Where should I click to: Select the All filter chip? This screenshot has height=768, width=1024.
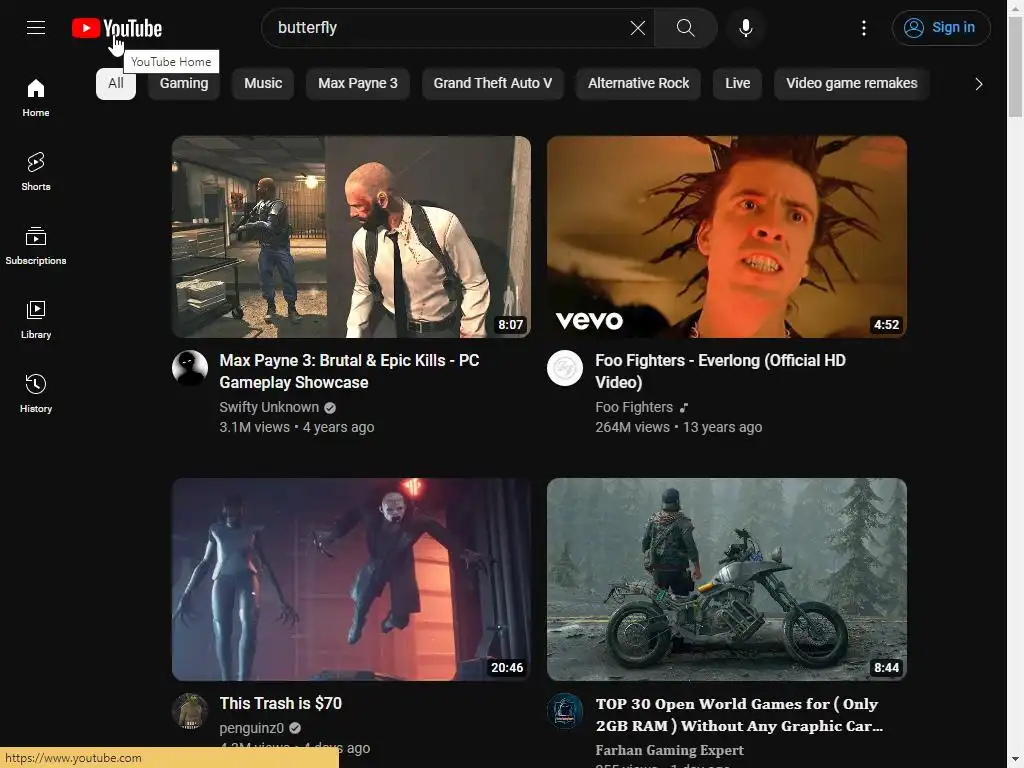pos(116,84)
